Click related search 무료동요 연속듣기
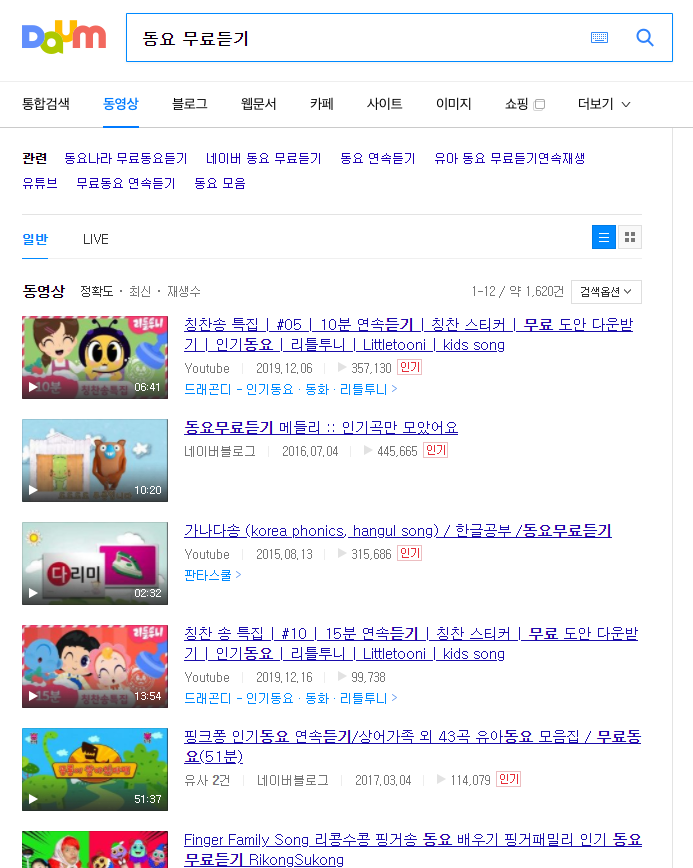 pos(126,183)
